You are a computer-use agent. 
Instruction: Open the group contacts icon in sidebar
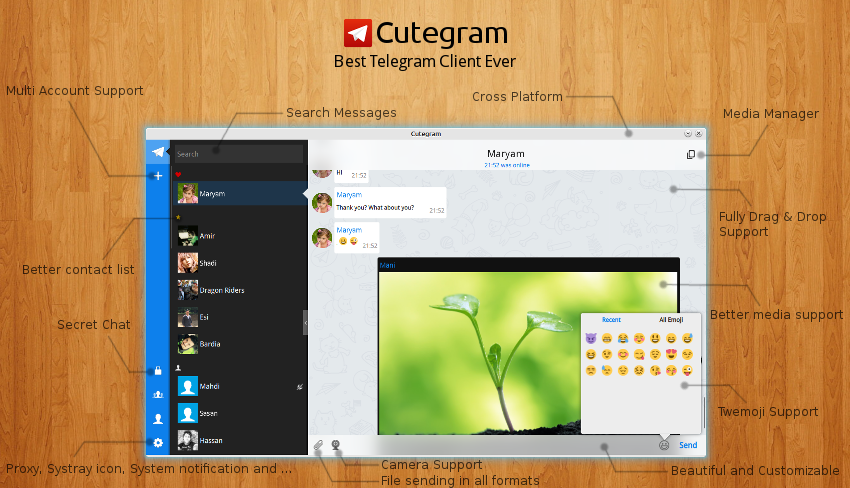[158, 395]
